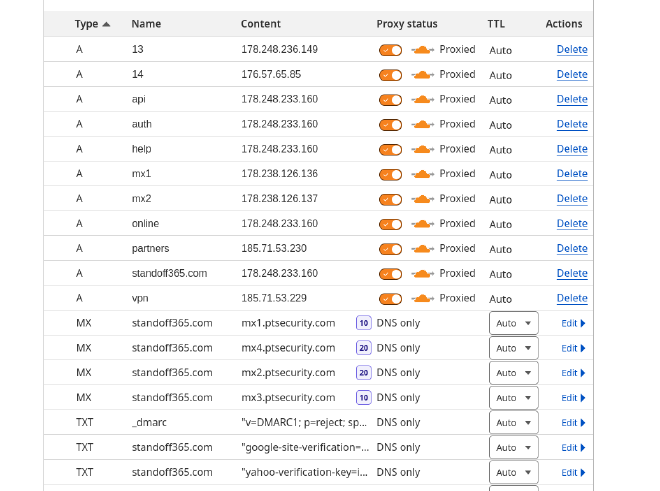660x491 pixels.
Task: Delete the standoff365.com A record
Action: pyautogui.click(x=572, y=273)
